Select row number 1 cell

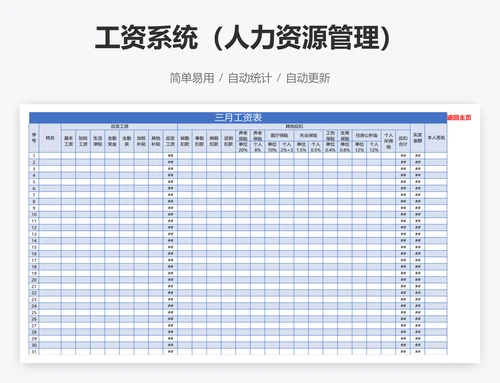pyautogui.click(x=34, y=156)
